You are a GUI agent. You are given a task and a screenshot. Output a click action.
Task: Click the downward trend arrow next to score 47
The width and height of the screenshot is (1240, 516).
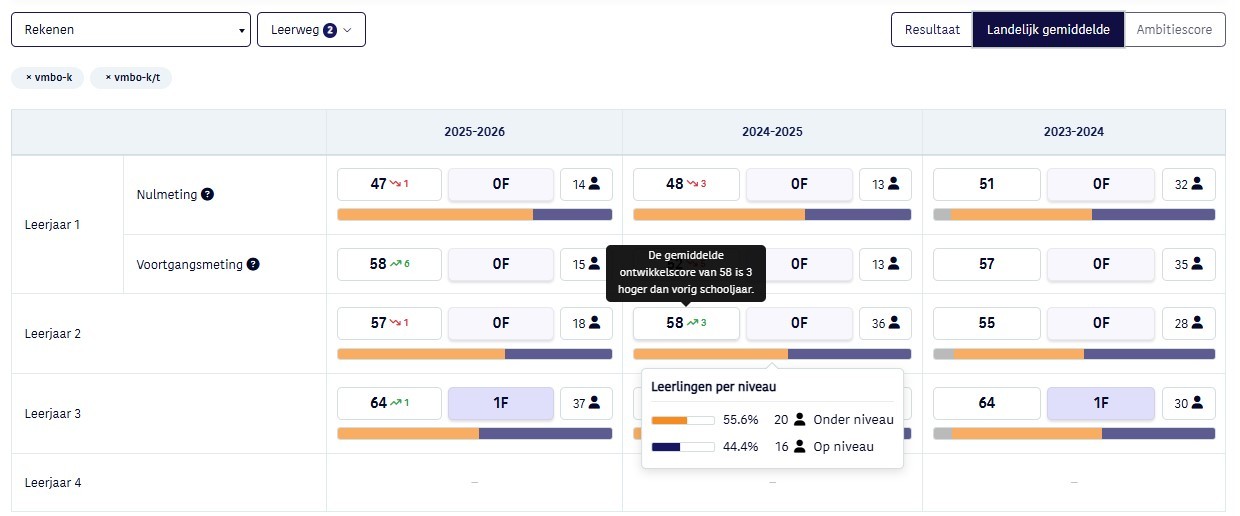(x=395, y=184)
